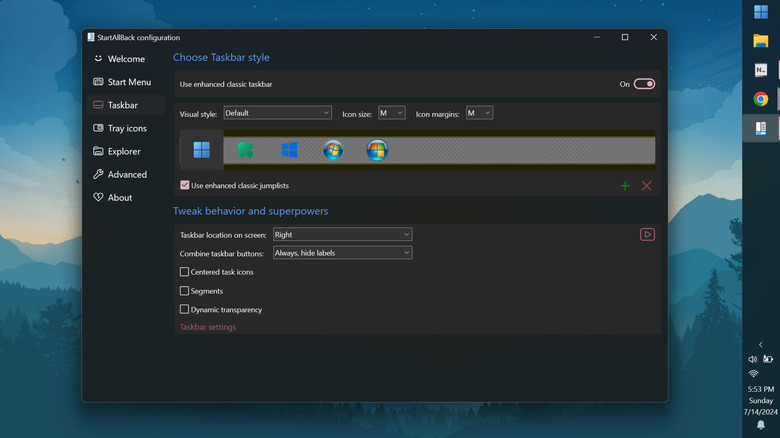
Task: Open Chrome from the taskbar
Action: pyautogui.click(x=761, y=99)
